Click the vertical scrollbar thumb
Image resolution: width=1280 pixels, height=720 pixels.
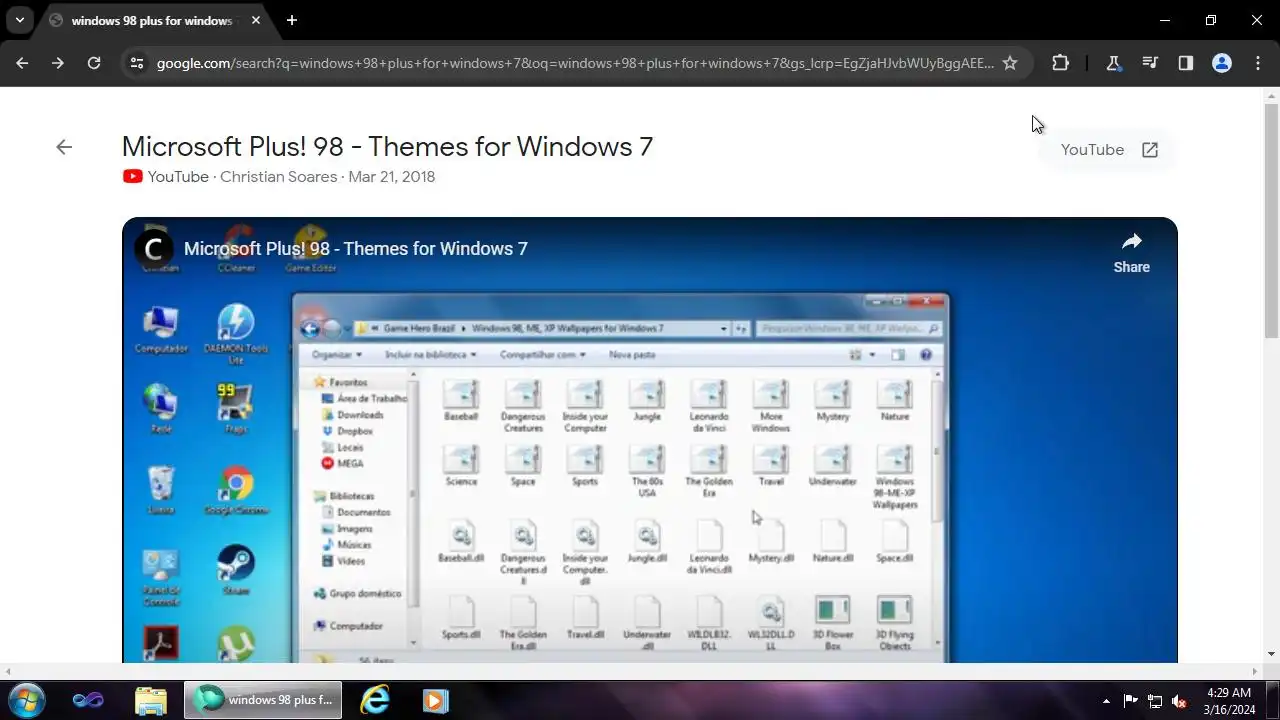click(1272, 220)
